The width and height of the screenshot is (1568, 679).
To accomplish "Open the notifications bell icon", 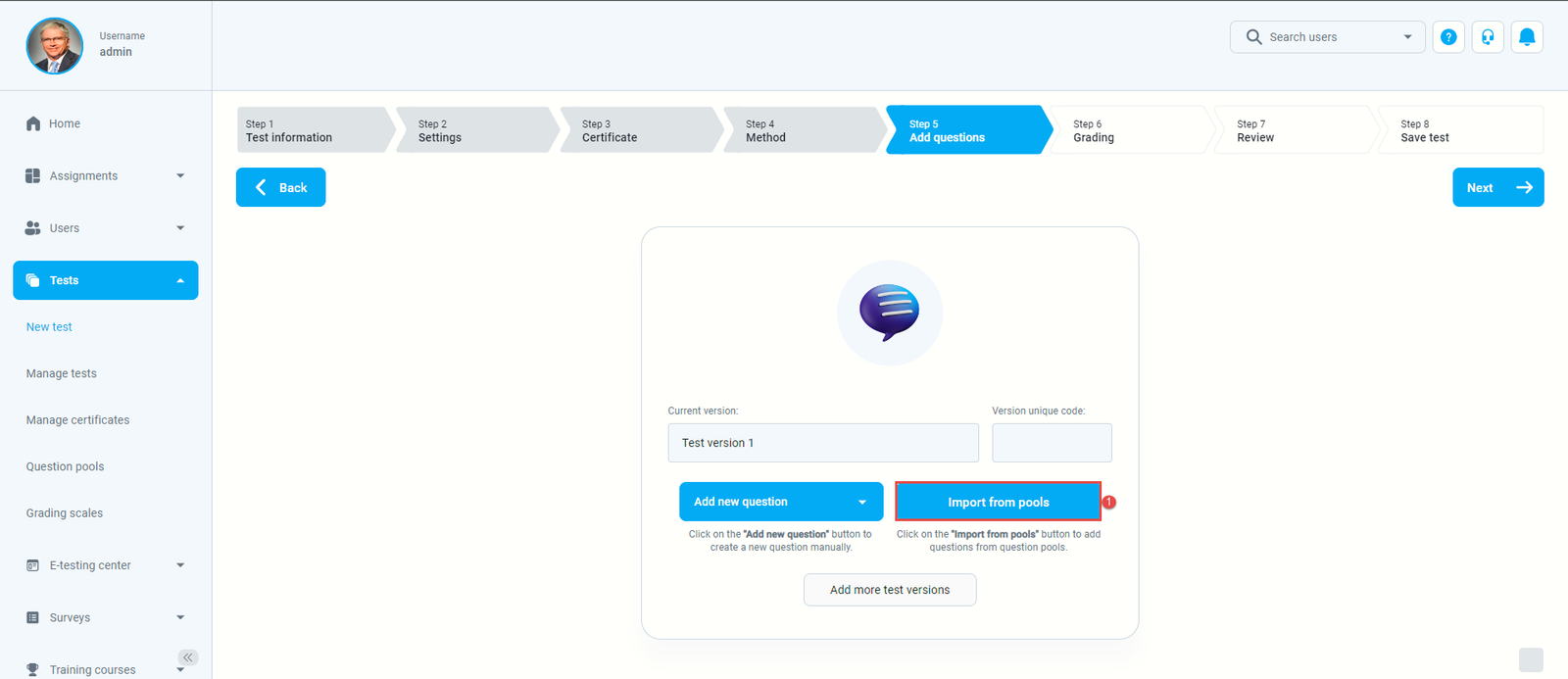I will (x=1527, y=37).
